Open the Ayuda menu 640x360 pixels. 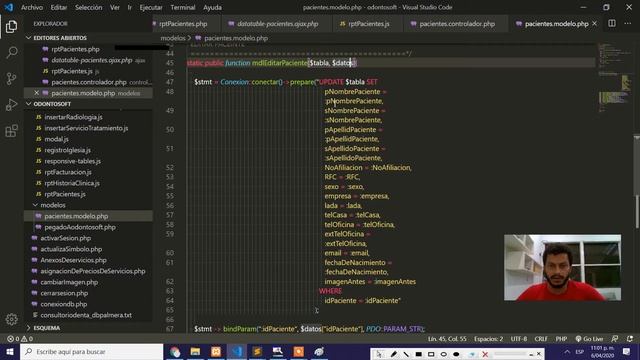(x=212, y=7)
